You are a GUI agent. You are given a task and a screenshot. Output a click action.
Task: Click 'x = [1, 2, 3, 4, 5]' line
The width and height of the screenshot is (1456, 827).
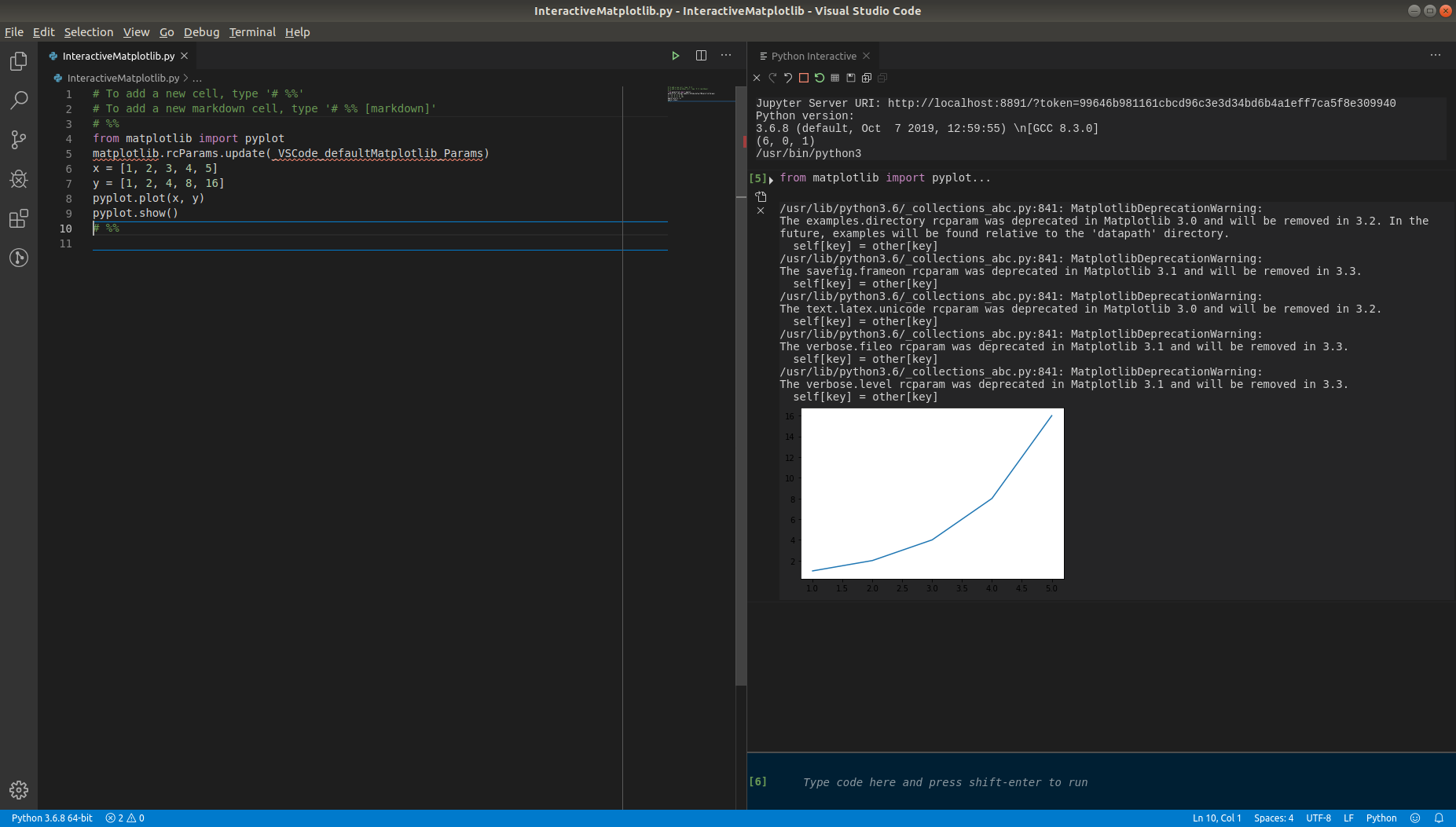tap(155, 168)
